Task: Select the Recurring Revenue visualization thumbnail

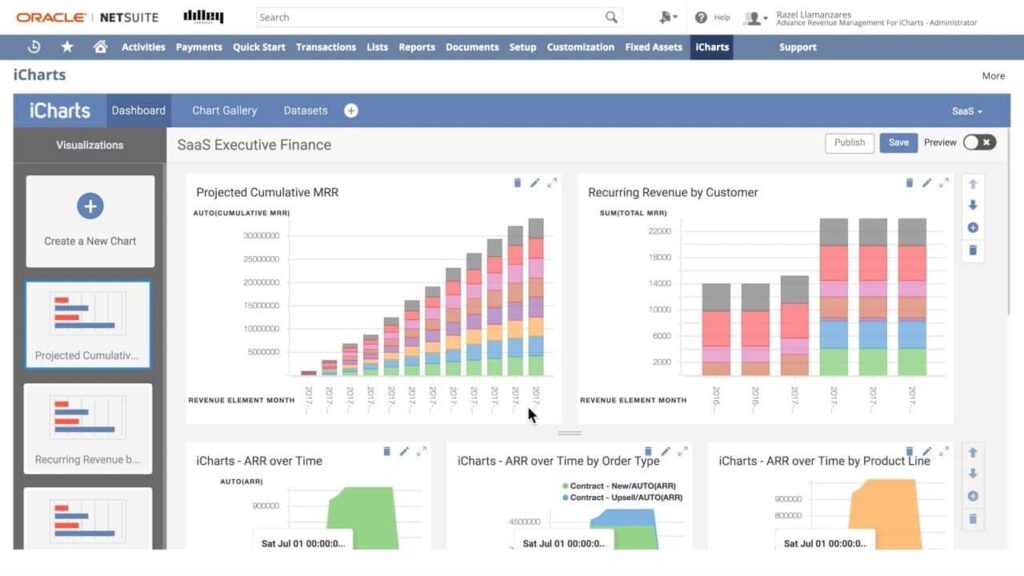Action: pyautogui.click(x=88, y=428)
